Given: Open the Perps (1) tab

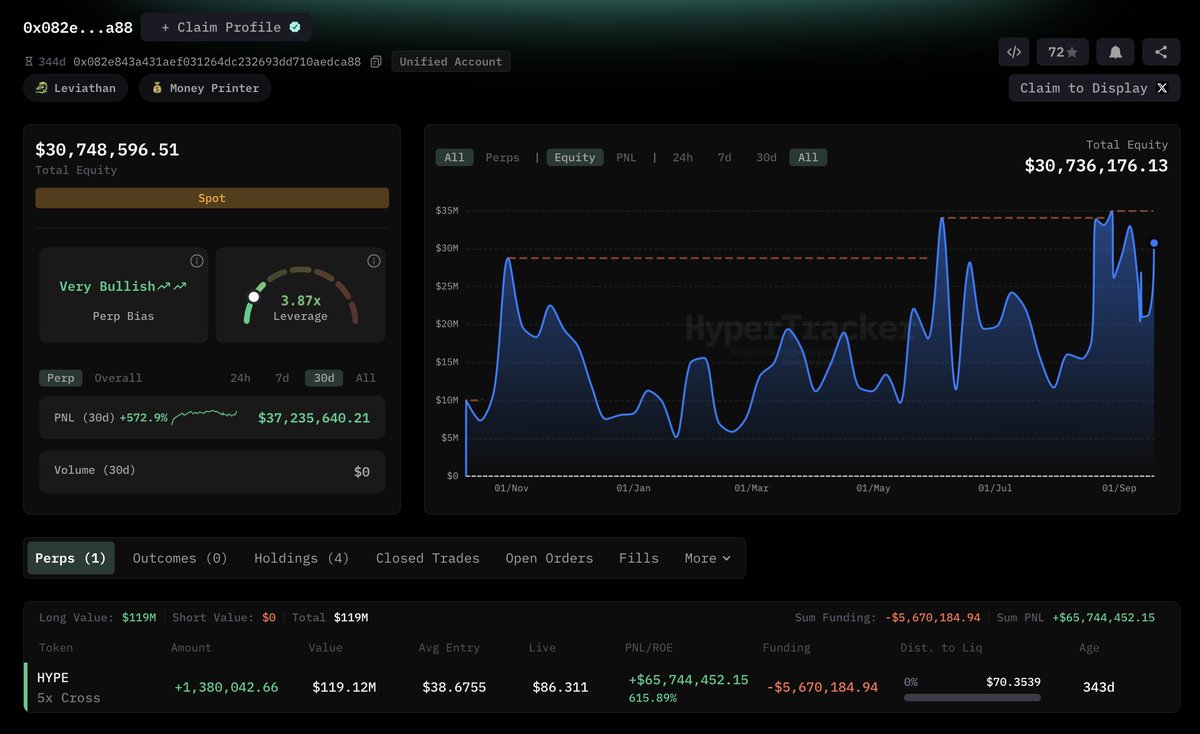Looking at the screenshot, I should (x=71, y=558).
